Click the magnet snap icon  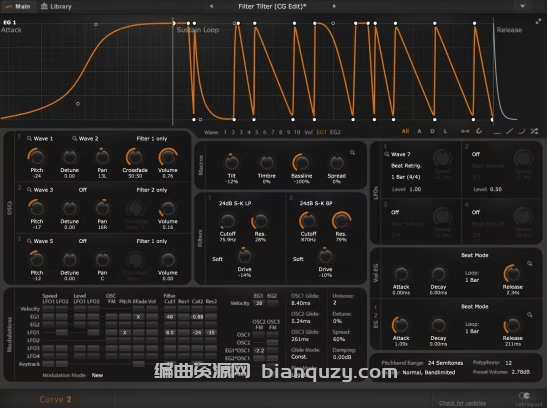[x=479, y=131]
